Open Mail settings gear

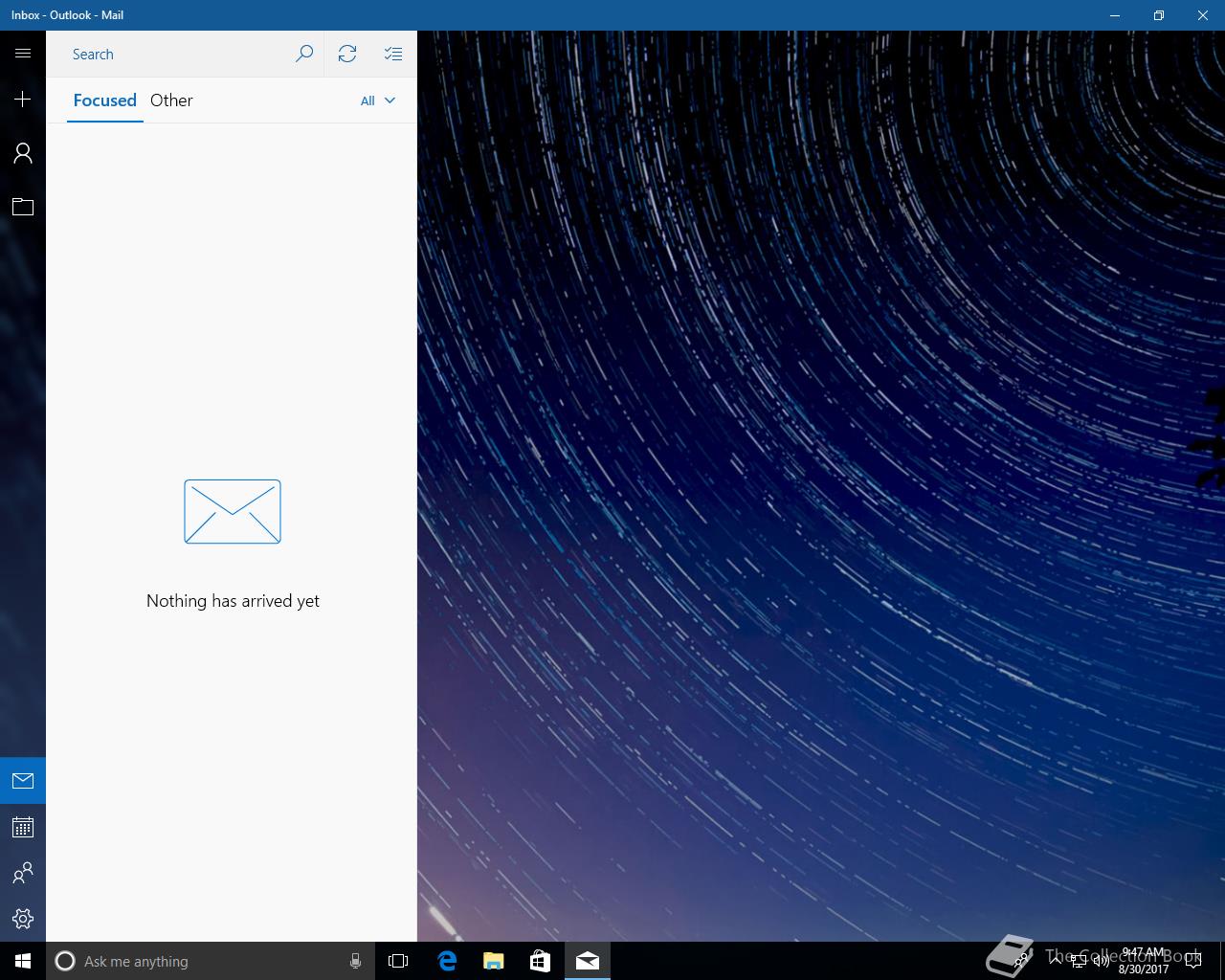click(x=23, y=919)
